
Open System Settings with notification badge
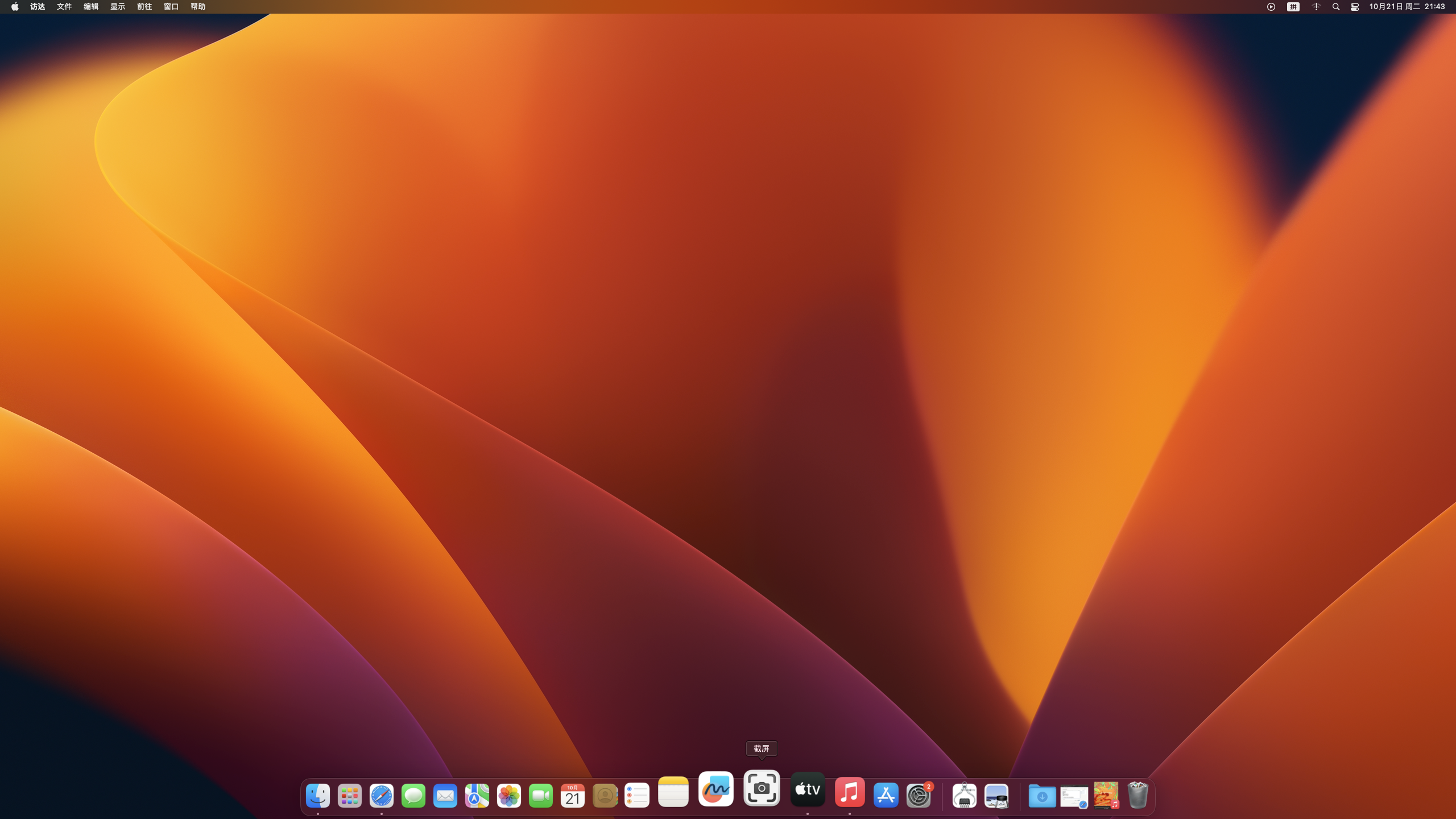pyautogui.click(x=918, y=795)
